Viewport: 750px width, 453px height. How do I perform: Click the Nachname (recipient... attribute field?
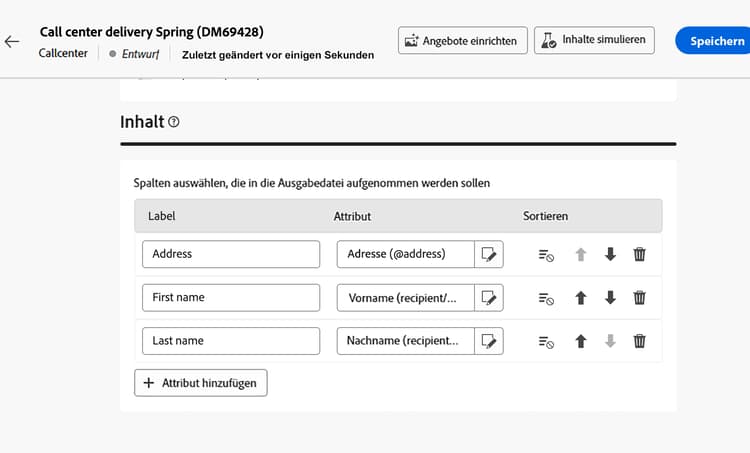coord(406,341)
